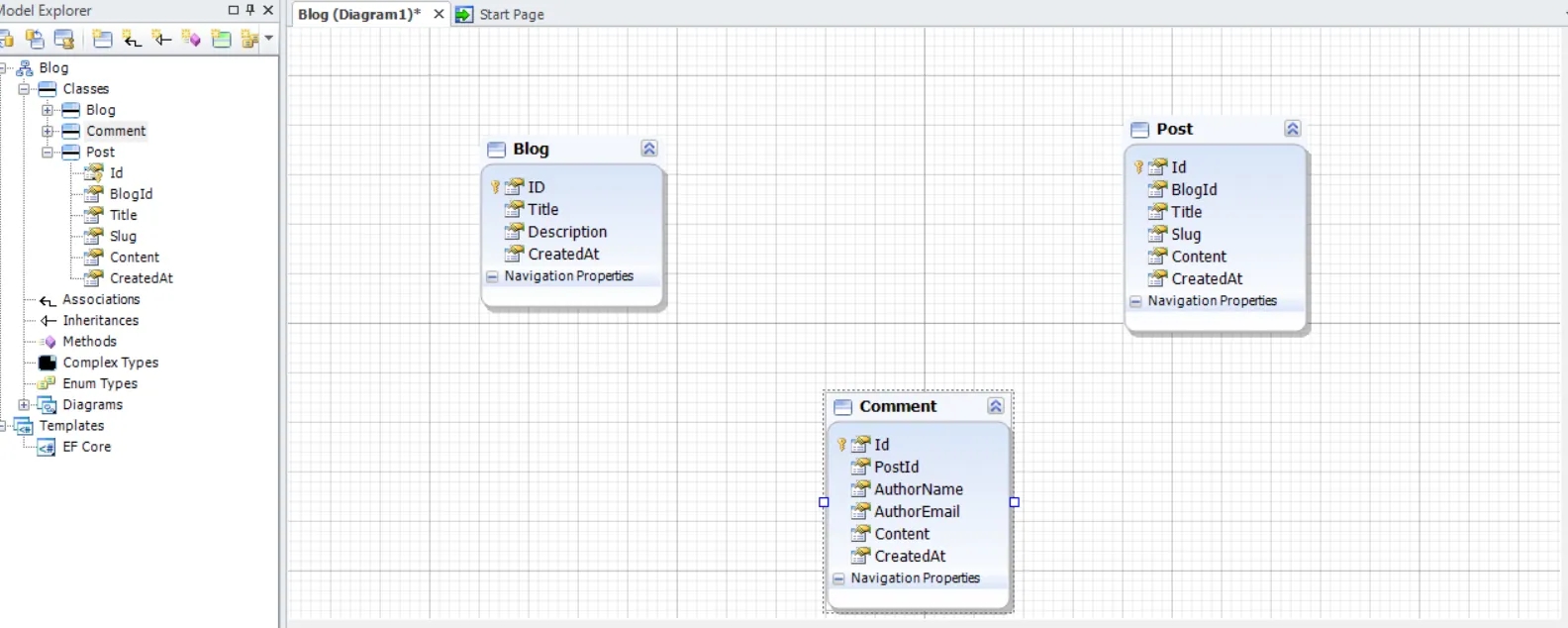This screenshot has width=1568, height=628.
Task: Collapse Navigation Properties in Post entity
Action: [x=1135, y=301]
